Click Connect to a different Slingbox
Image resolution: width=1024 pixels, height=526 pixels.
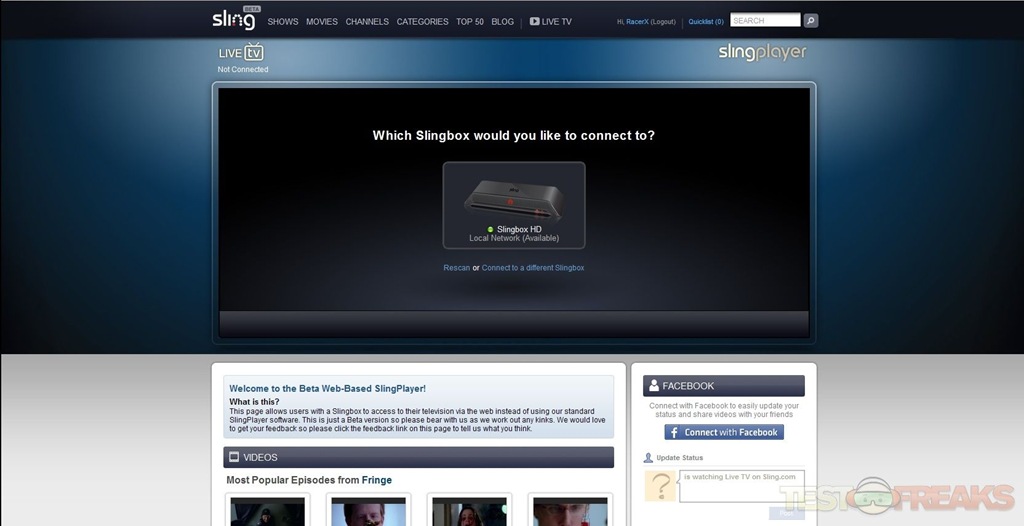pos(533,268)
